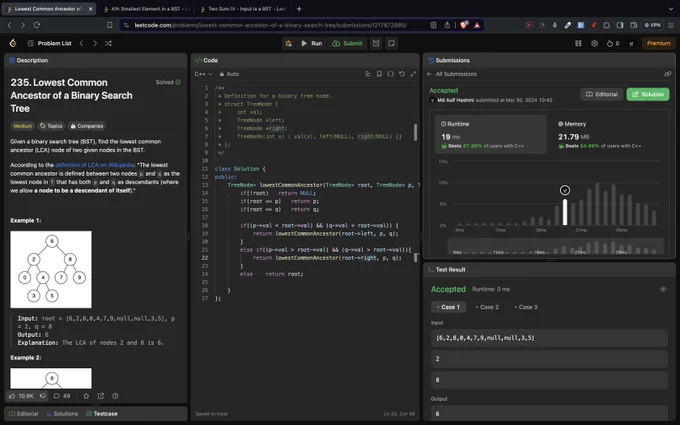The height and width of the screenshot is (425, 680).
Task: Expand the code editor fullscreen
Action: pos(413,74)
